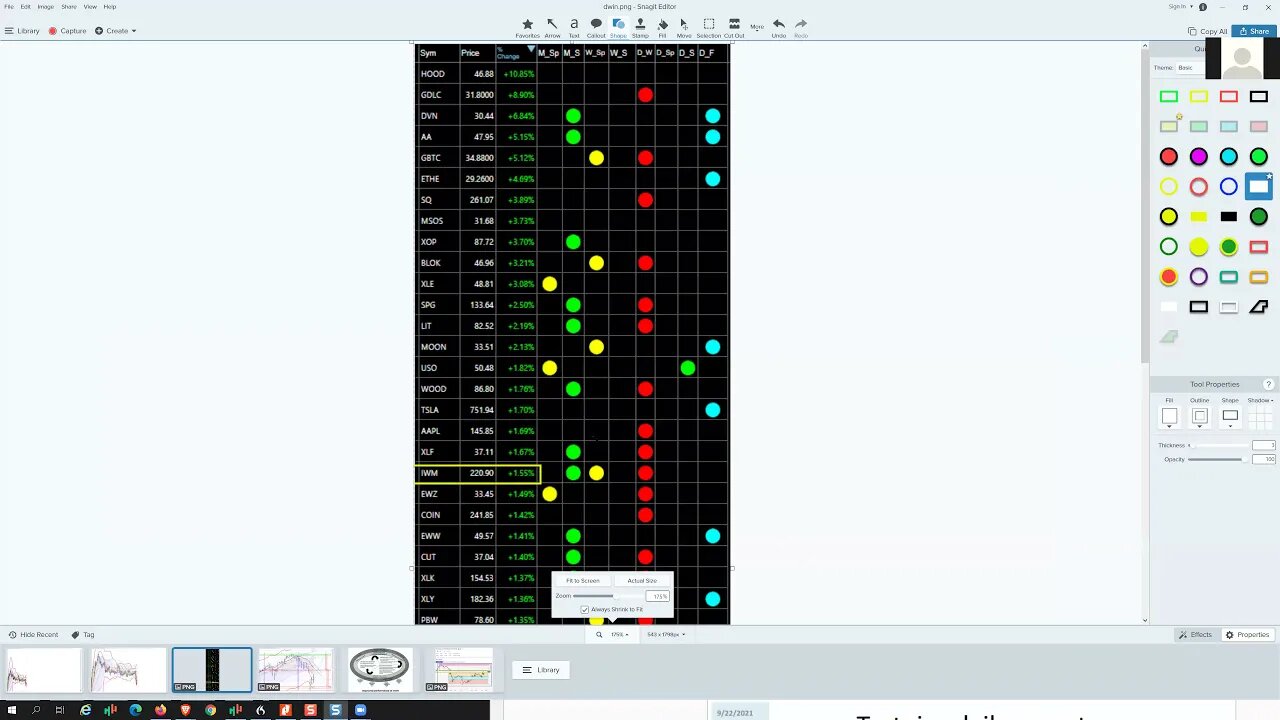Choose the red outlined rectangle style

[x=1229, y=97]
